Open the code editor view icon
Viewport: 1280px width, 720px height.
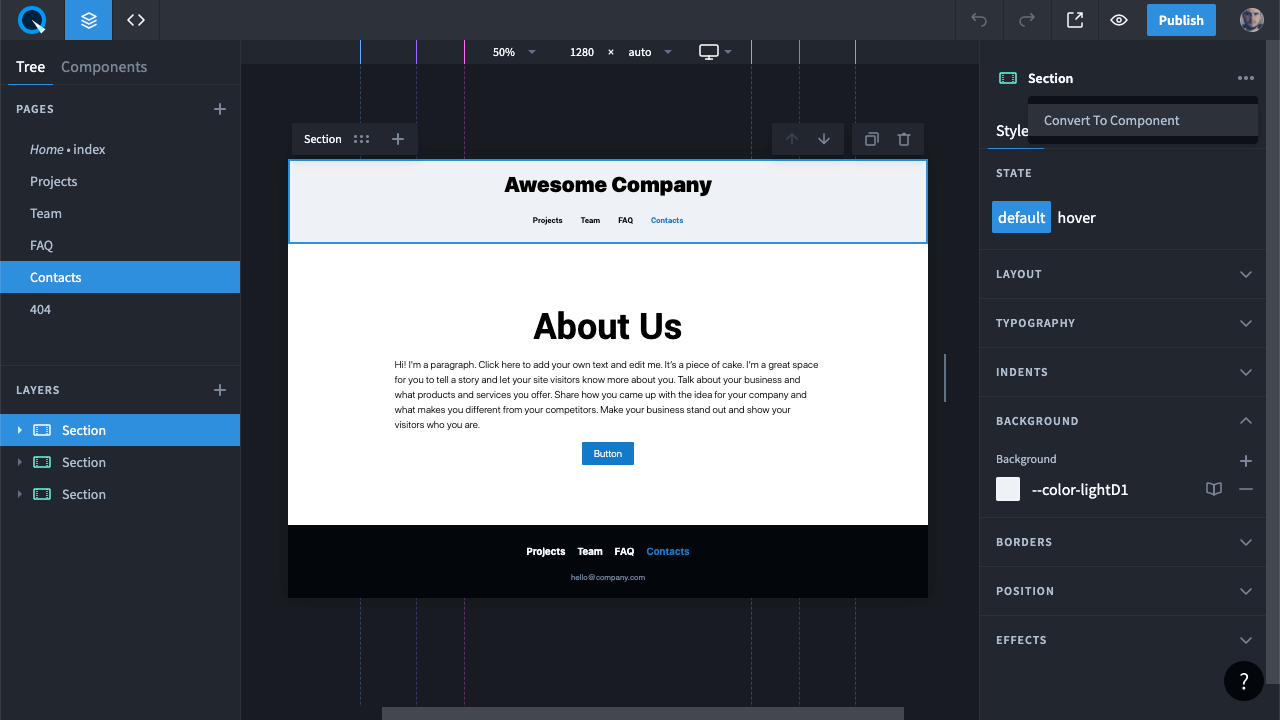(x=136, y=20)
